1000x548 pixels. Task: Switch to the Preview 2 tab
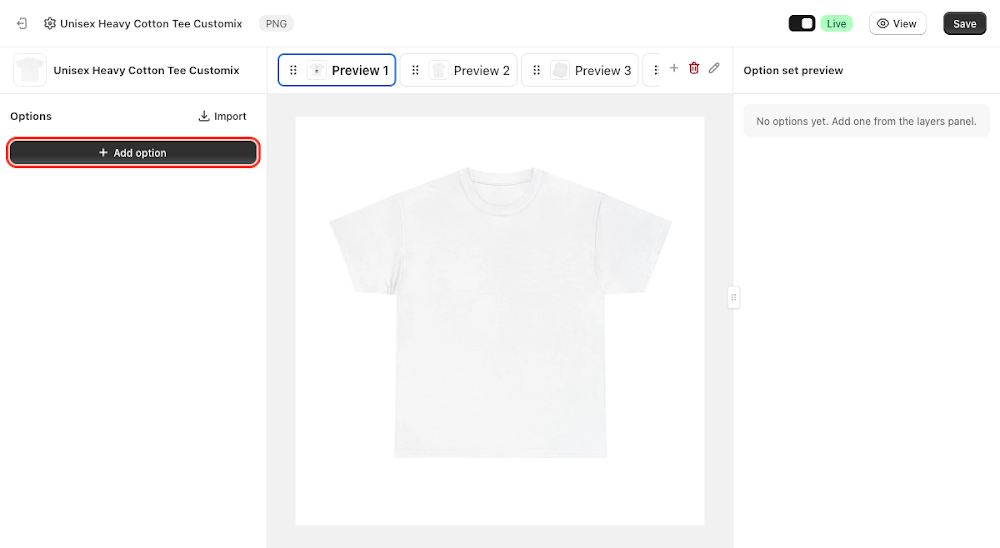point(459,70)
